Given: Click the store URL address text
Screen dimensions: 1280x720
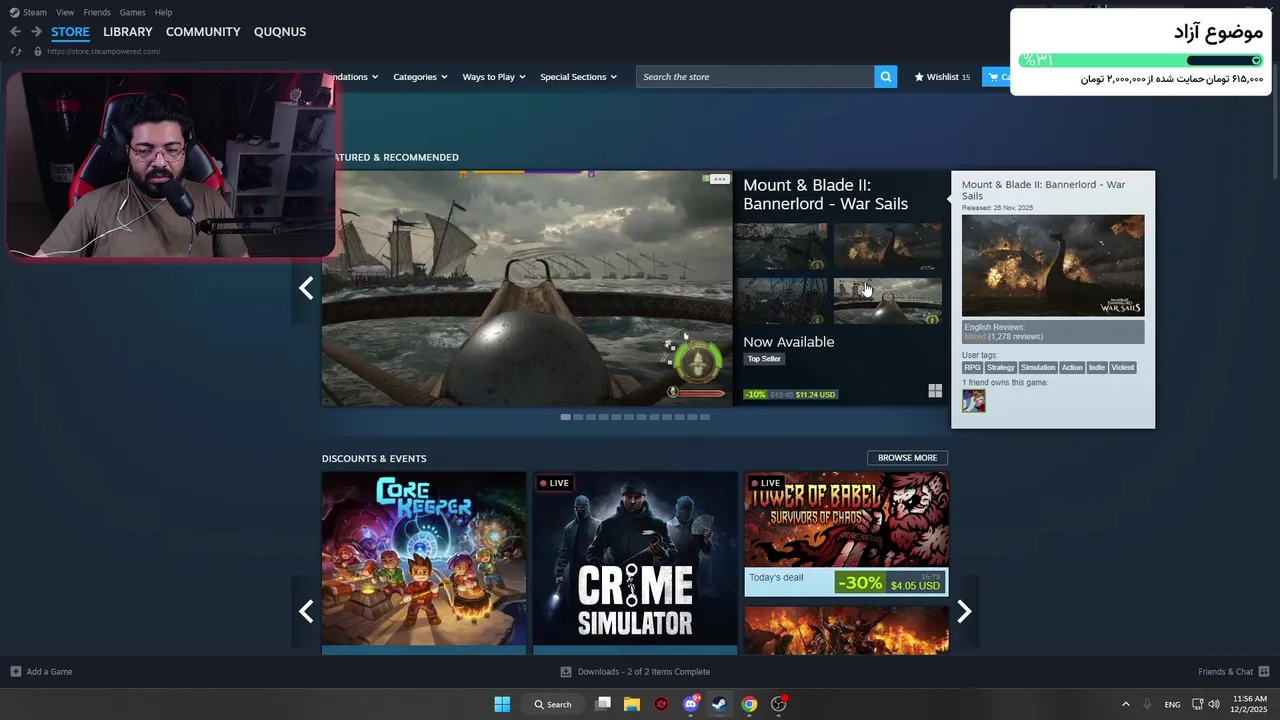Looking at the screenshot, I should [103, 51].
